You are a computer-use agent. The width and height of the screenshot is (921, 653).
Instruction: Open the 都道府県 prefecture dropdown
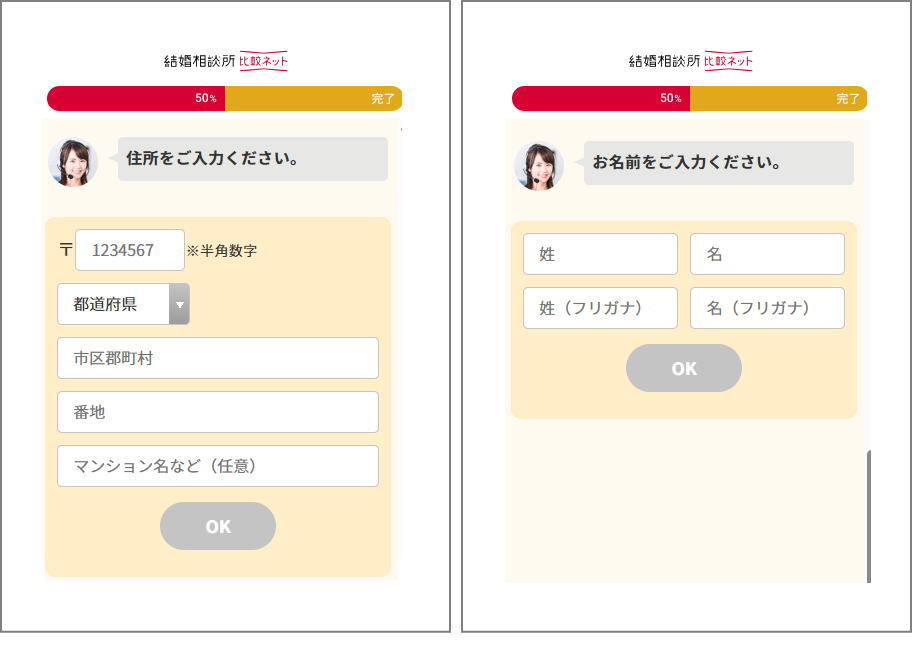click(x=123, y=304)
